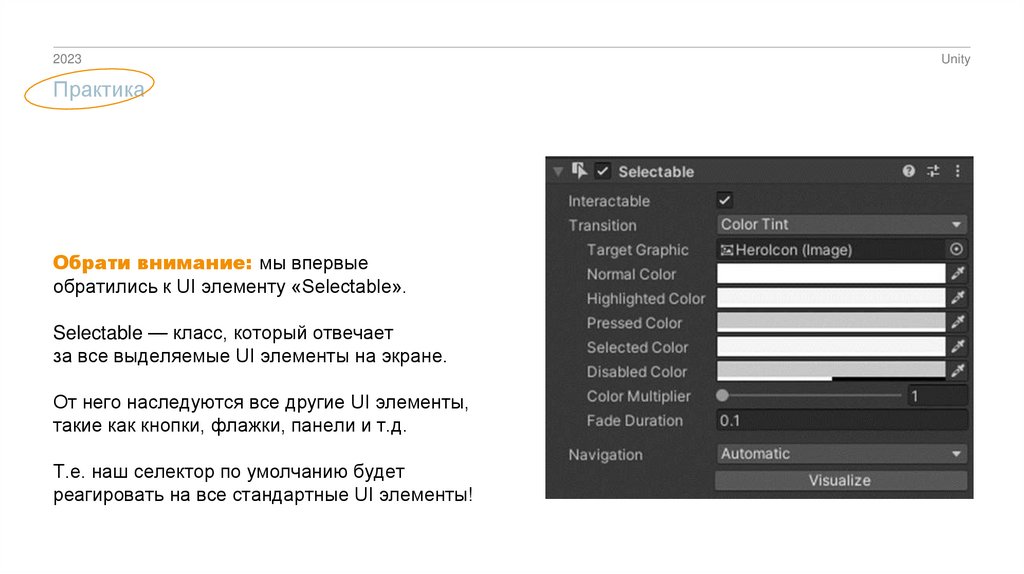Viewport: 1024px width, 574px height.
Task: Click the Disabled Color eyedropper icon
Action: click(957, 371)
